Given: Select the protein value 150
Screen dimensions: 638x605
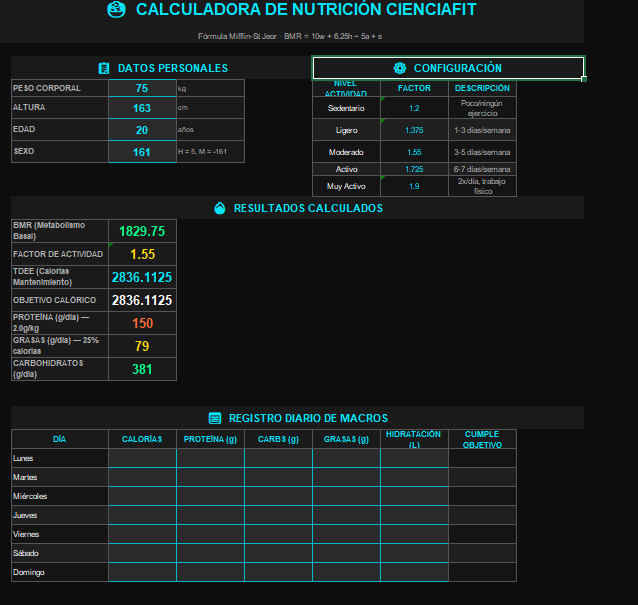Looking at the screenshot, I should pos(142,323).
